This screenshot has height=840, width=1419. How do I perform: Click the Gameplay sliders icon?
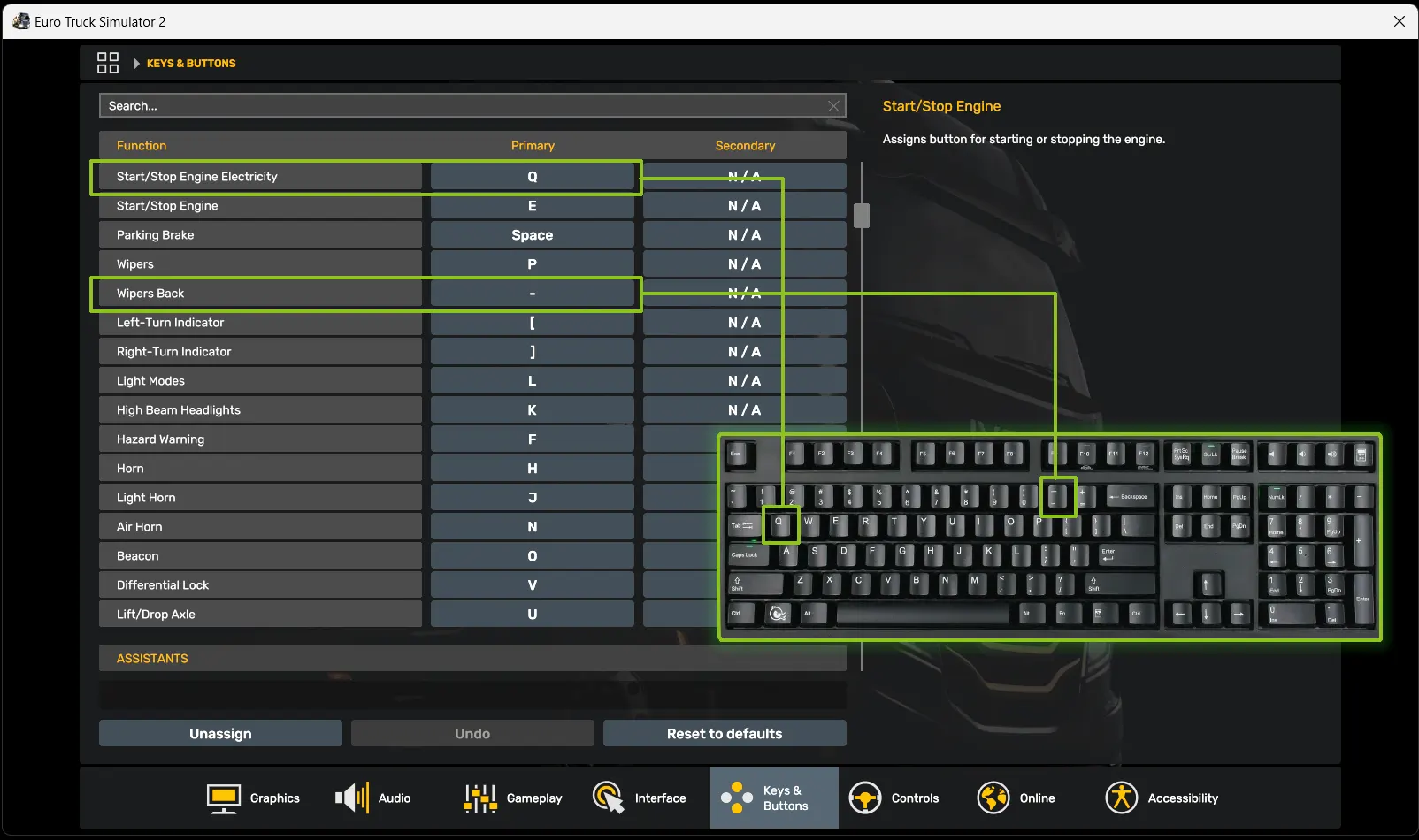(480, 798)
